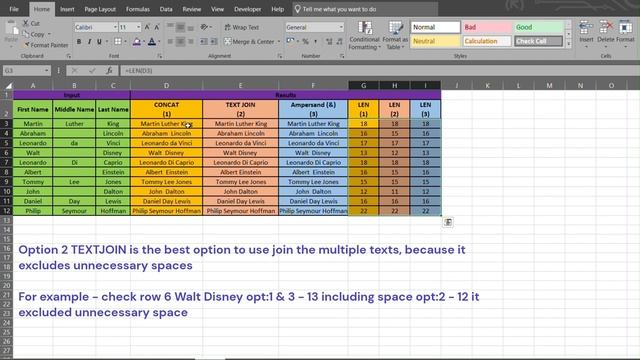The width and height of the screenshot is (640, 360).
Task: Decrease indent in Alignment group
Action: (x=204, y=41)
